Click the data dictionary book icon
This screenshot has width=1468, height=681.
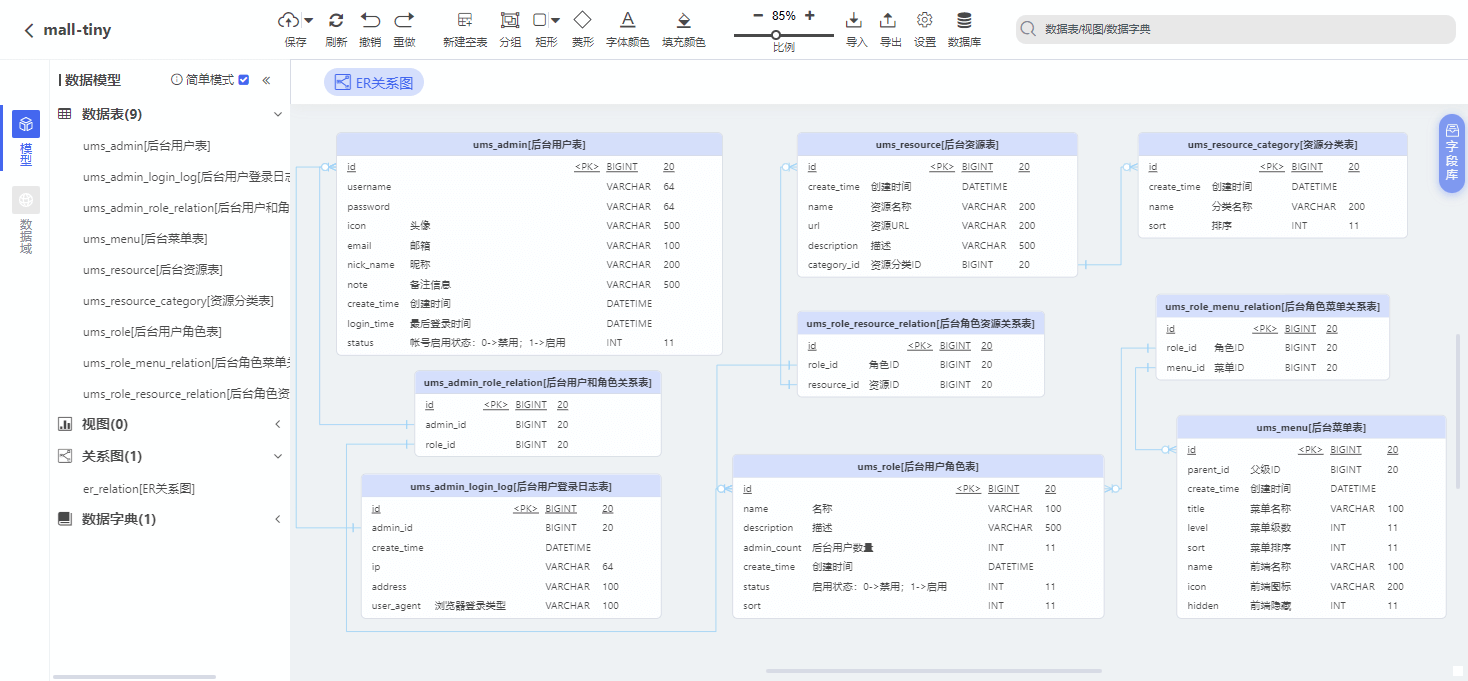65,519
